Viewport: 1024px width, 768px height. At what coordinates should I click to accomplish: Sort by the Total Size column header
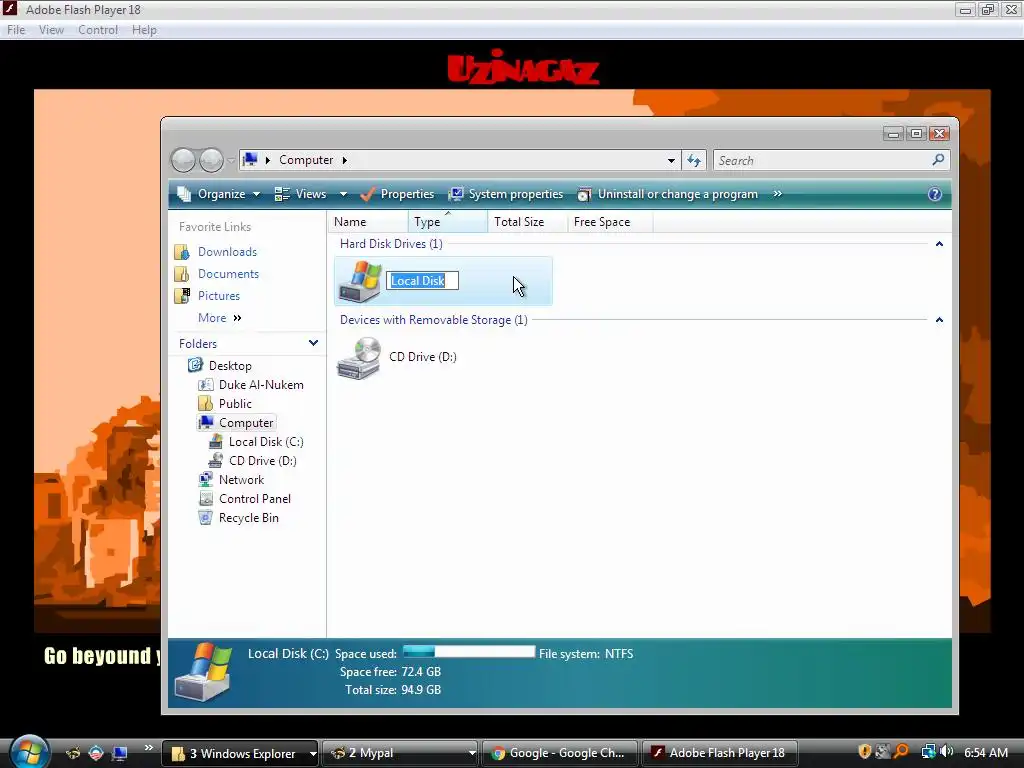pos(528,222)
